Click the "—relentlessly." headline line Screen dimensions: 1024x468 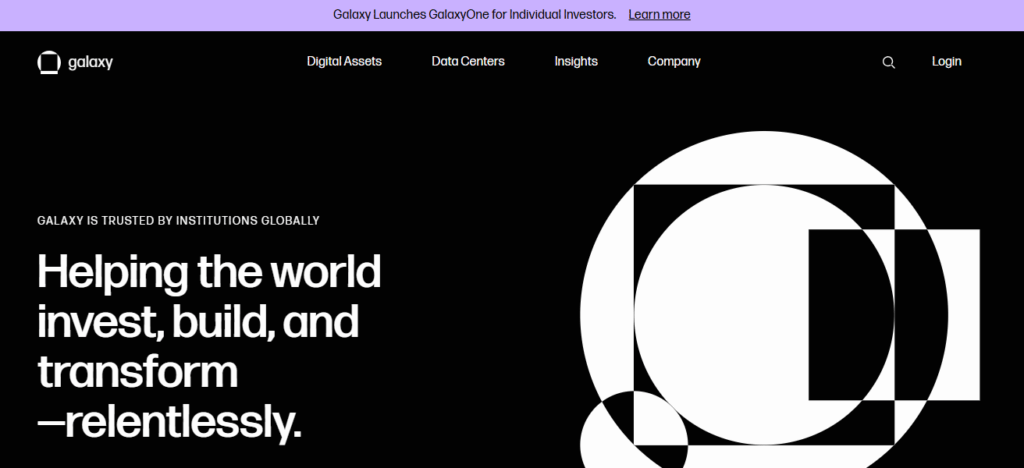click(x=169, y=421)
